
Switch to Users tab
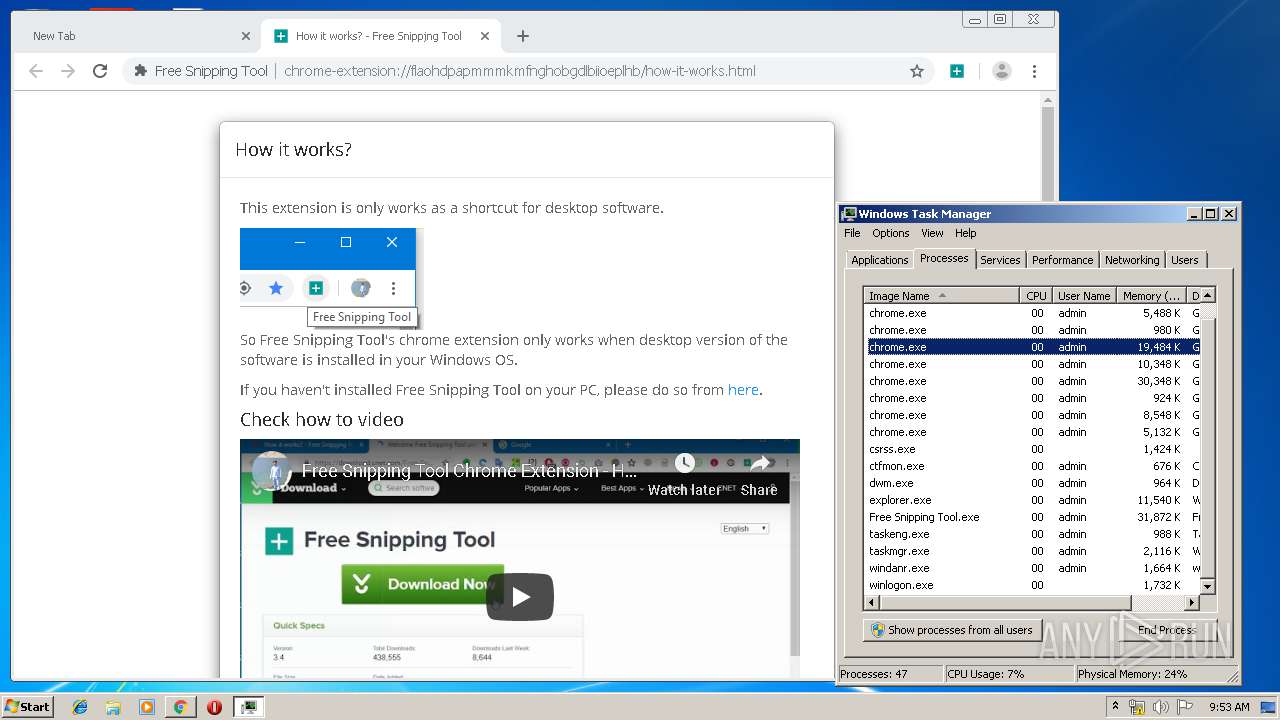pos(1184,260)
